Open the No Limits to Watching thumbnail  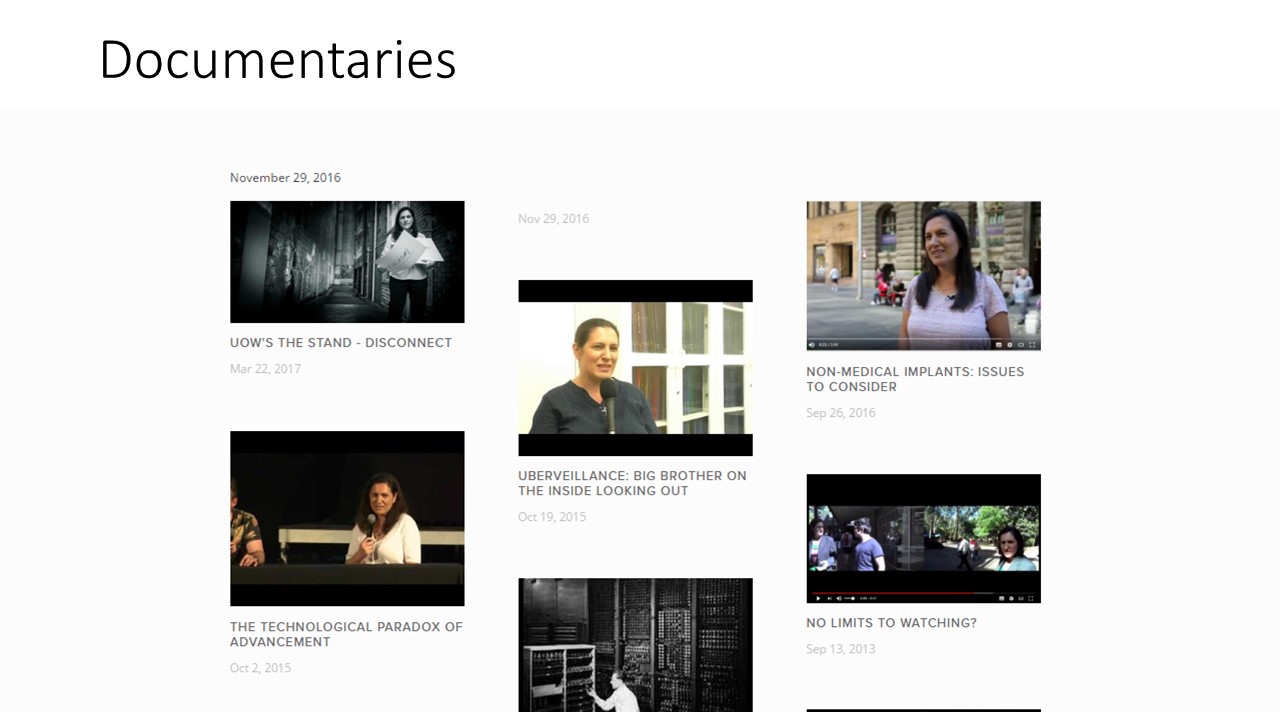click(x=923, y=538)
